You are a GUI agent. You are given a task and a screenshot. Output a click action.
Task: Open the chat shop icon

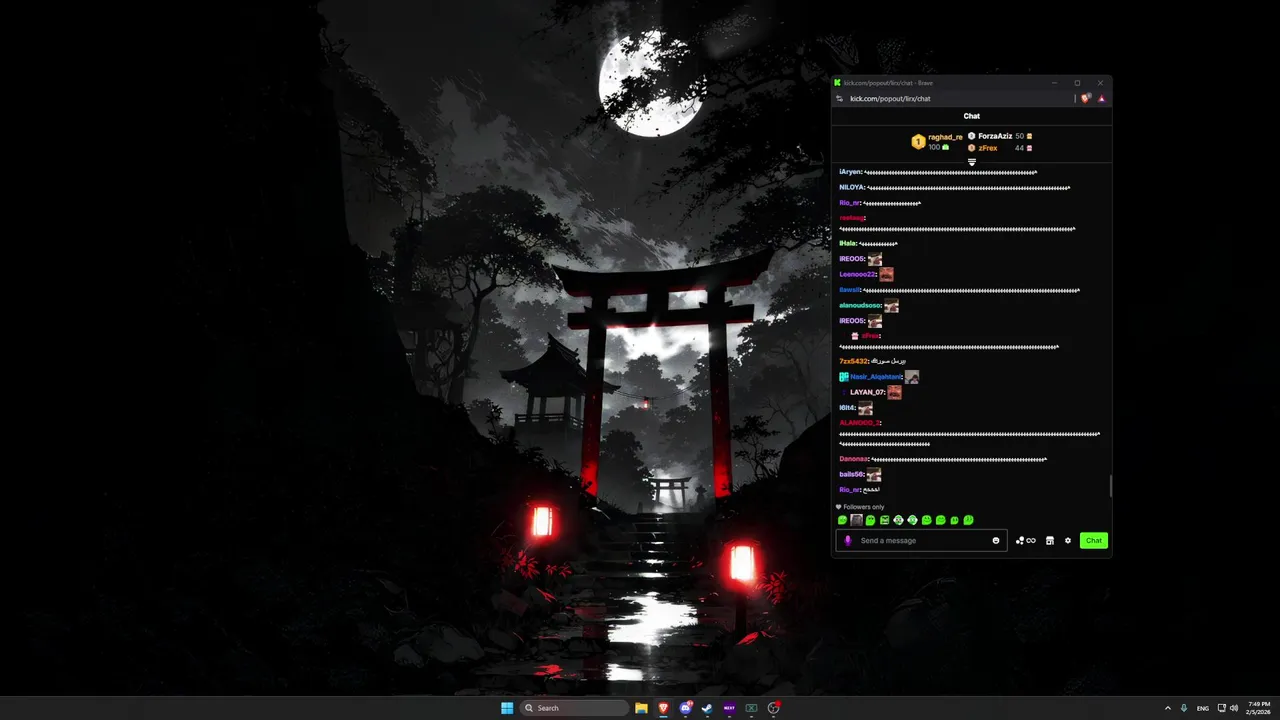coord(1049,540)
